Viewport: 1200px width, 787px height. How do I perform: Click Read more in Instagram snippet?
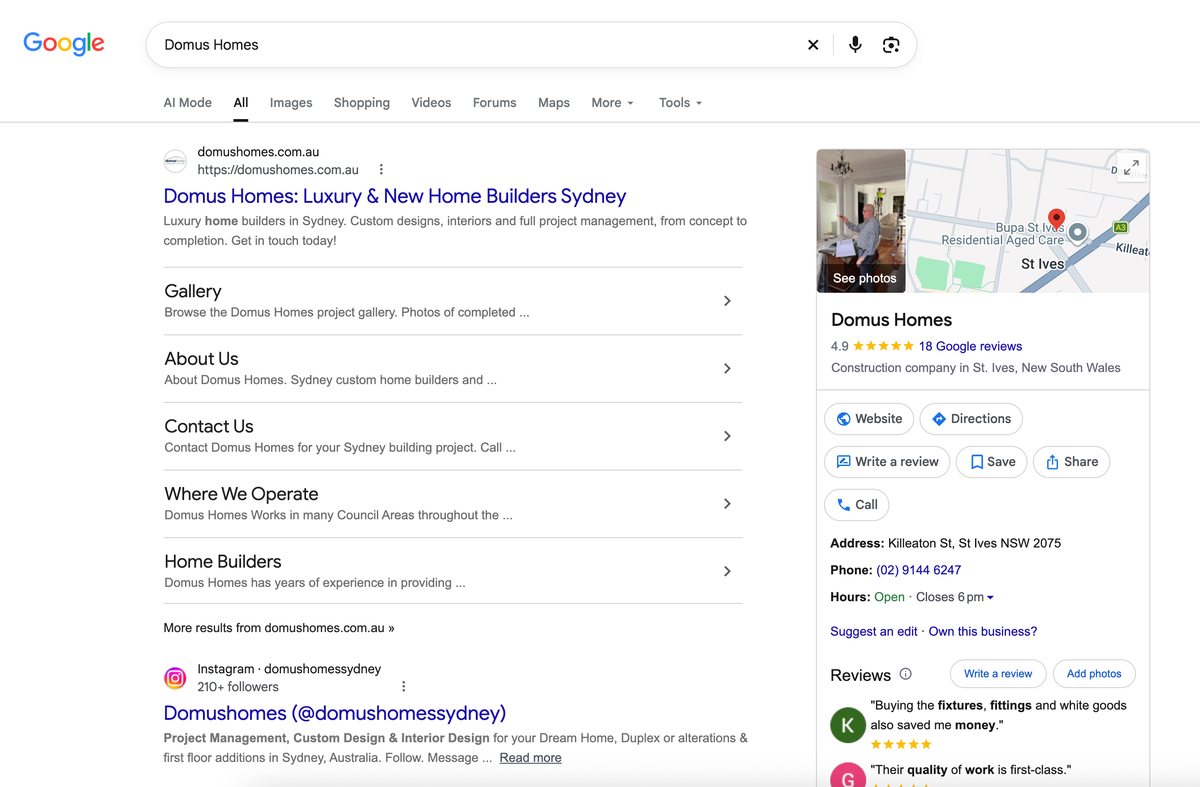(530, 758)
